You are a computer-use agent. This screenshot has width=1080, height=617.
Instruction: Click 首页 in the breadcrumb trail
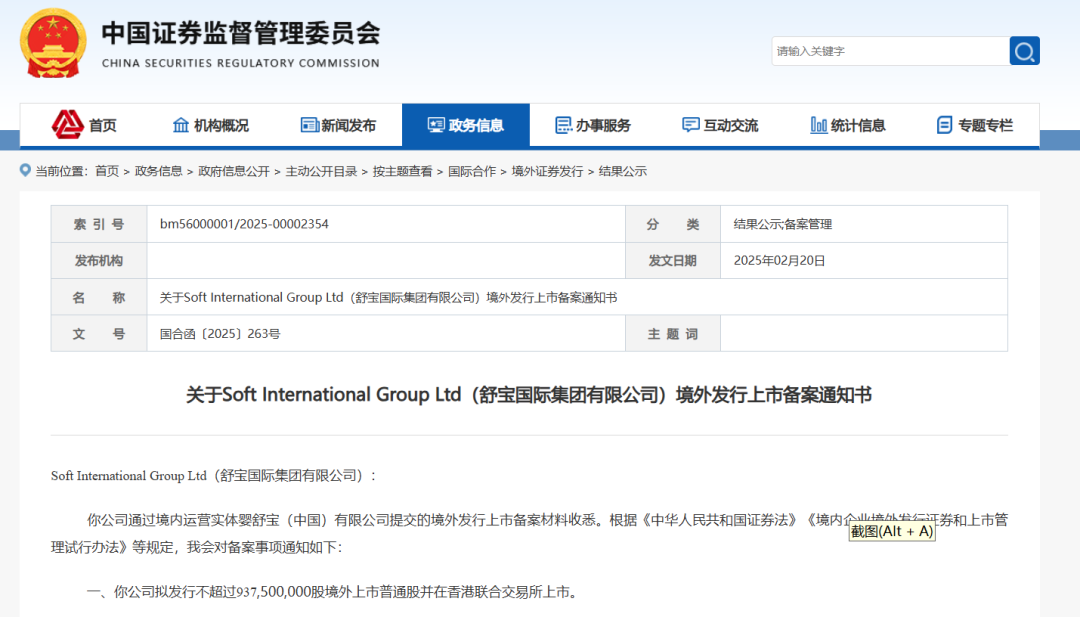pyautogui.click(x=107, y=171)
